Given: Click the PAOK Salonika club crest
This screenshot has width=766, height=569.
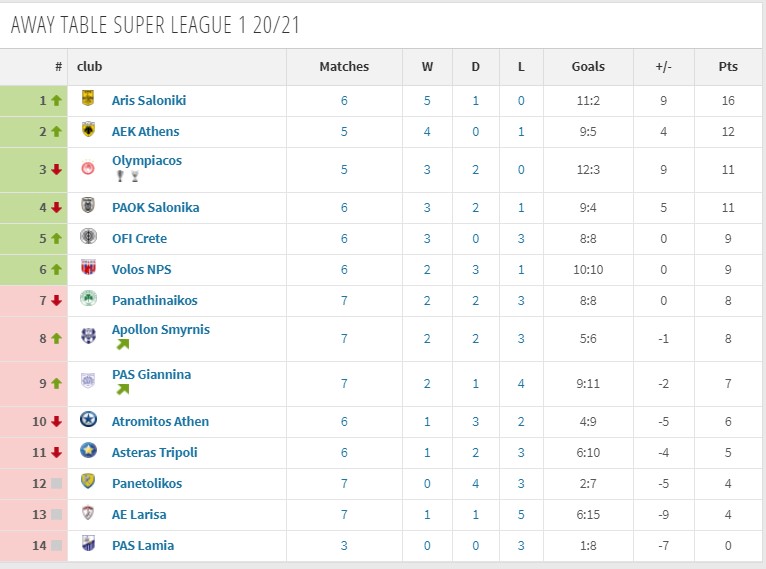Looking at the screenshot, I should tap(88, 206).
